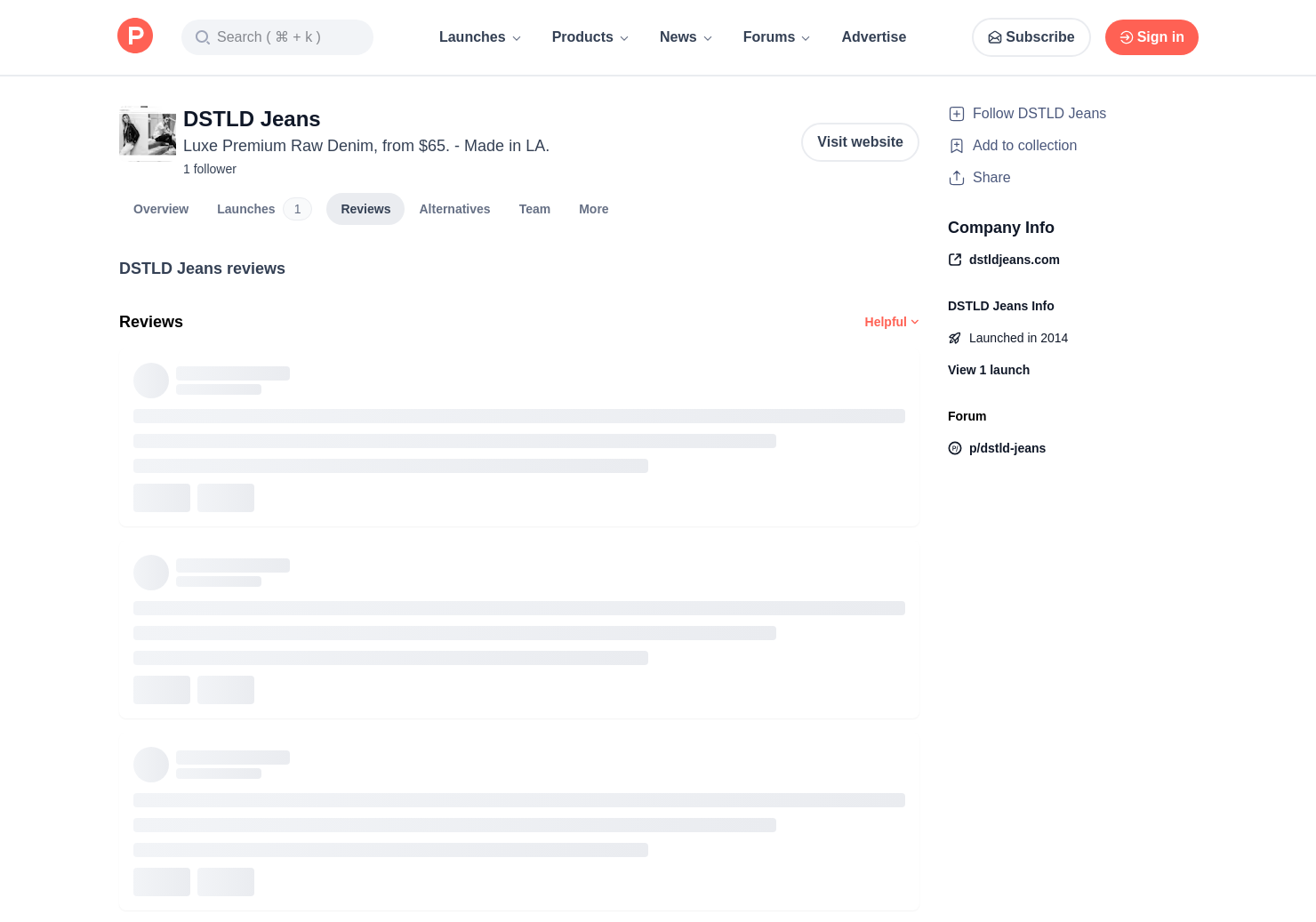Click the rocket icon next to Launched in 2014

[955, 338]
